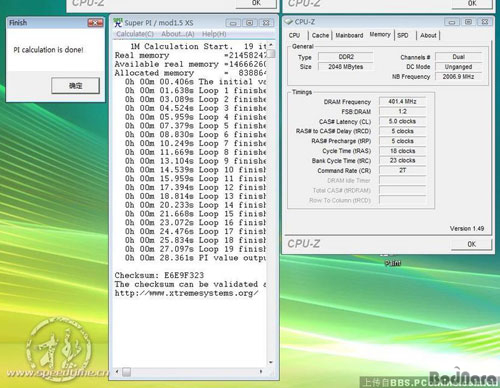Viewport: 500px width, 388px height.
Task: Click the RAS# Precharge (tRP) value field
Action: pyautogui.click(x=402, y=141)
